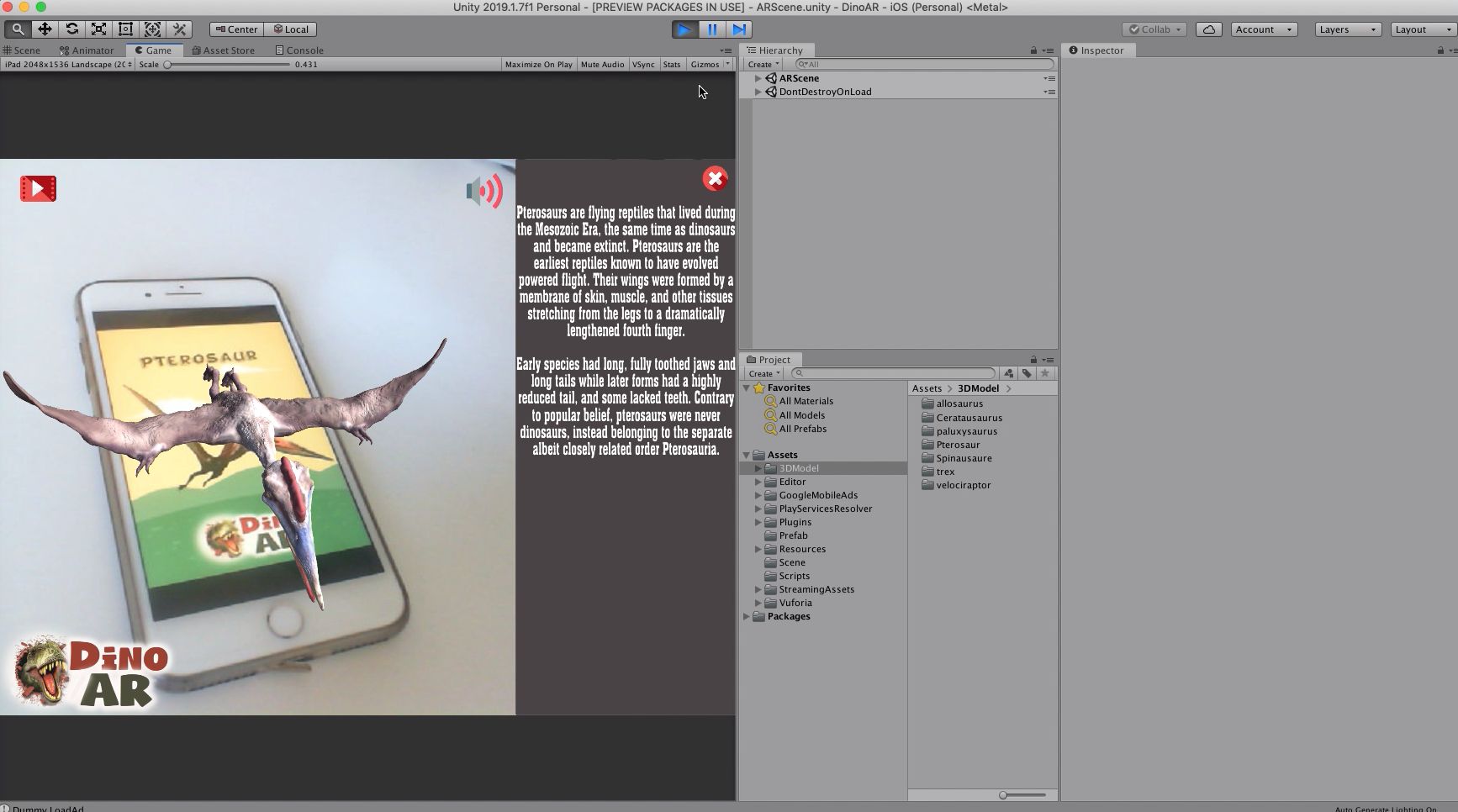The image size is (1458, 812).
Task: Click the Step frame button
Action: pyautogui.click(x=738, y=29)
